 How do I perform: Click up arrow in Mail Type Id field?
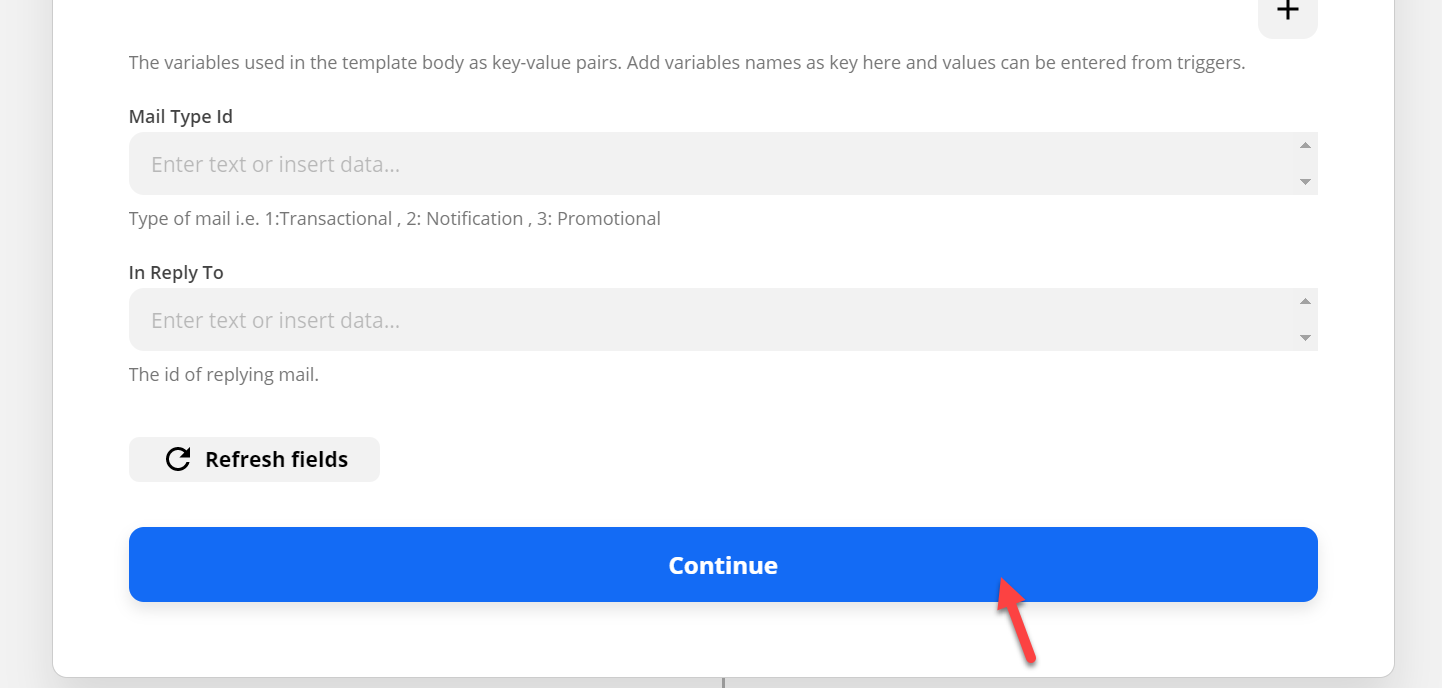pyautogui.click(x=1305, y=145)
